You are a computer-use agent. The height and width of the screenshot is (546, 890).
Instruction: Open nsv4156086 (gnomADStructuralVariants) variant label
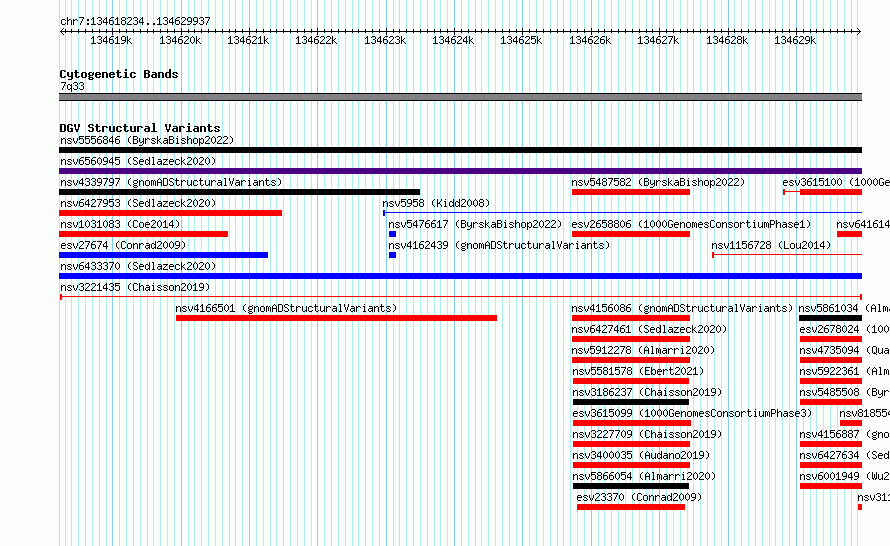point(682,308)
